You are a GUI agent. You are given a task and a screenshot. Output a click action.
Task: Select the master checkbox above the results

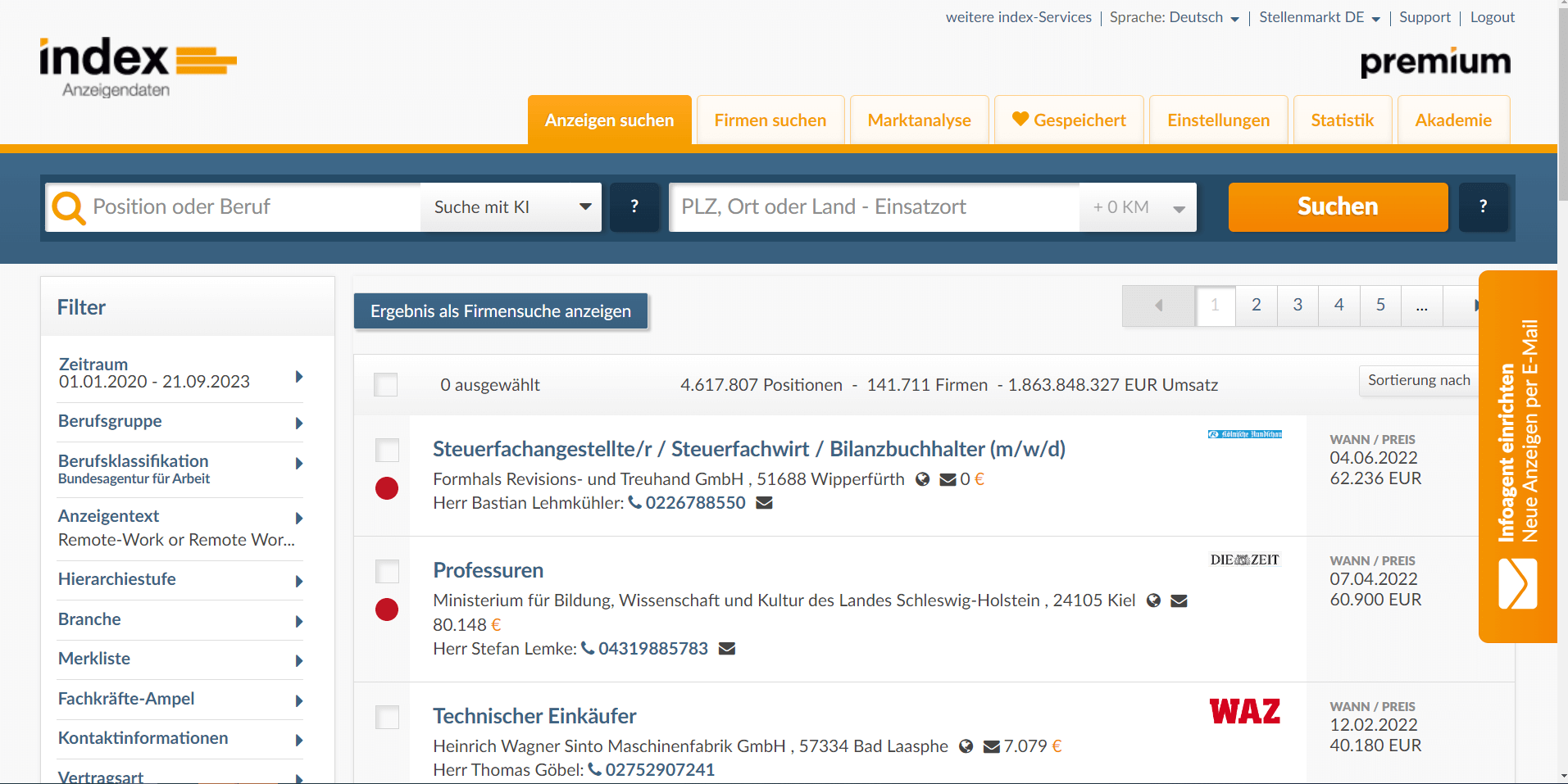(385, 384)
